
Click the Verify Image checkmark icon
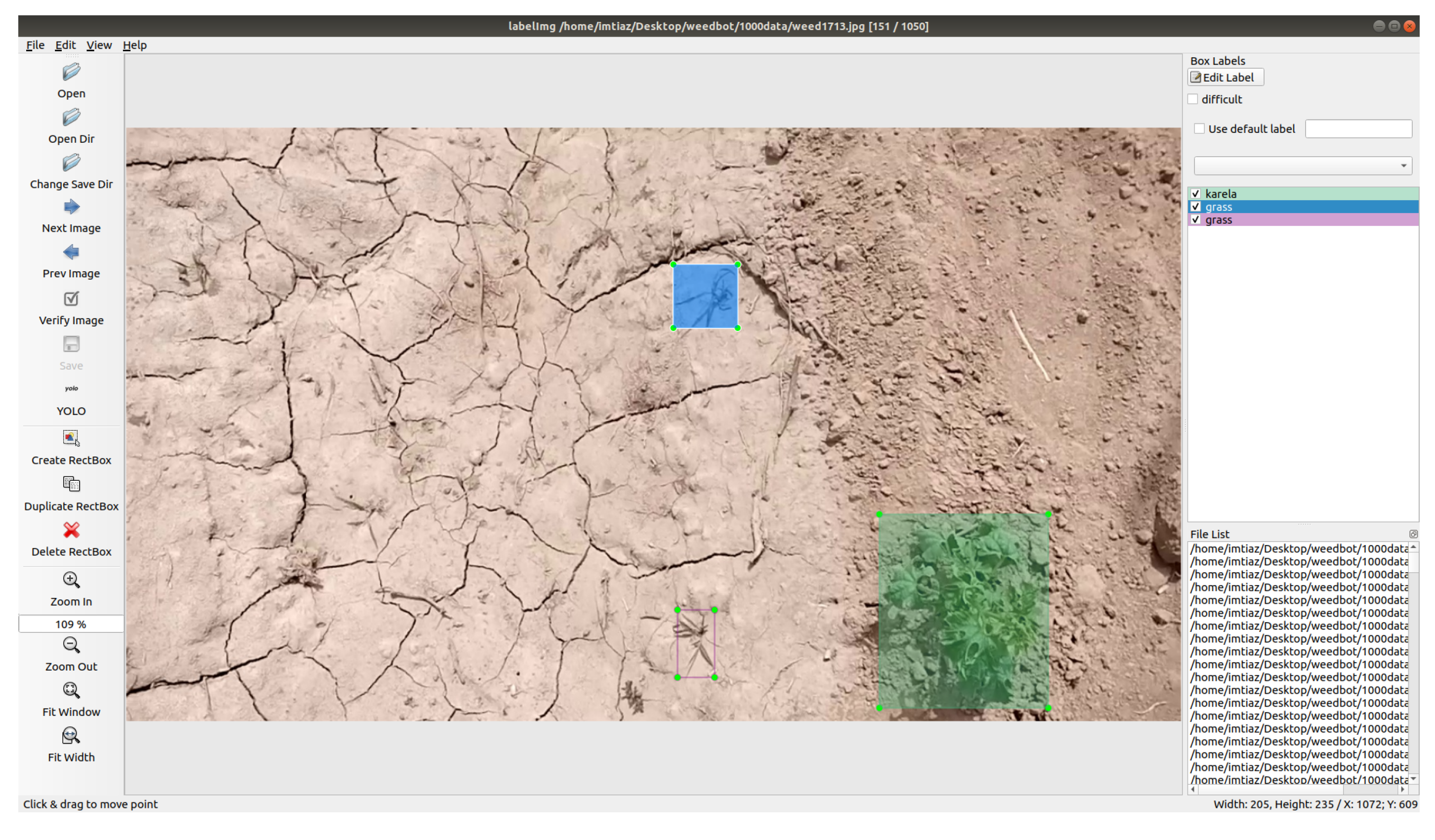[71, 299]
